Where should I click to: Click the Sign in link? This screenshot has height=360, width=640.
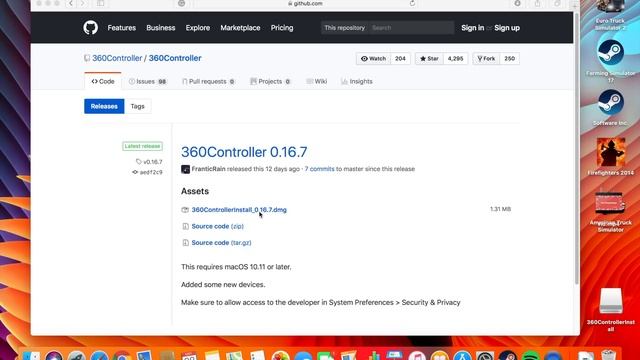pos(473,28)
